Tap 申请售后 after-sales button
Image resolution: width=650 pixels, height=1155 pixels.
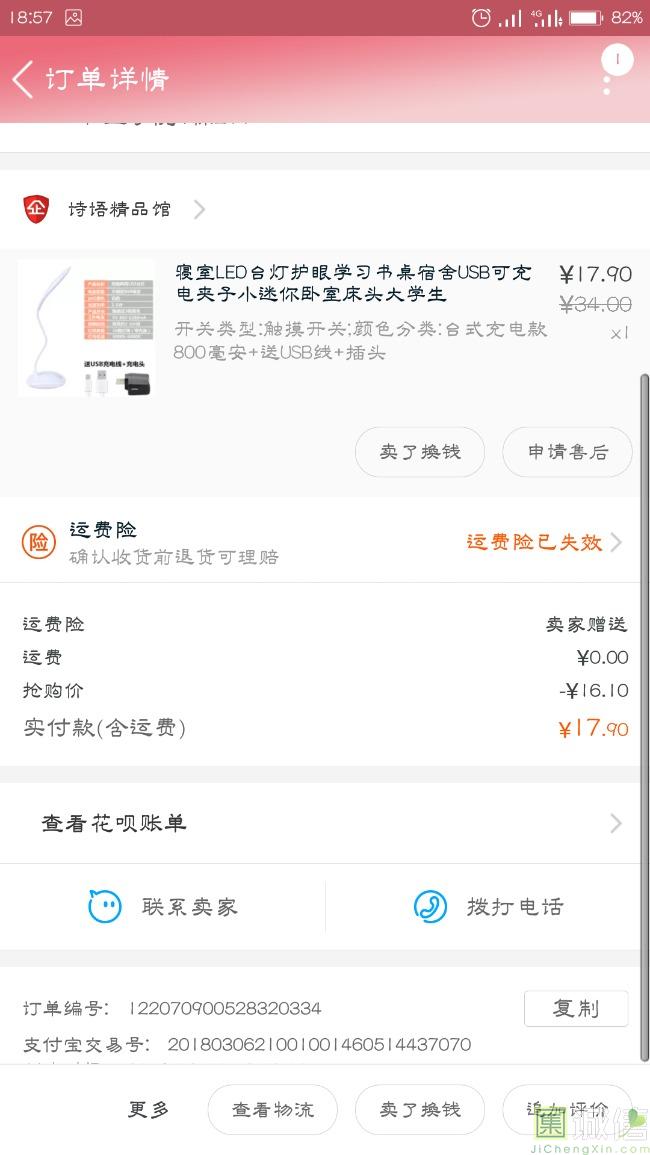(567, 452)
